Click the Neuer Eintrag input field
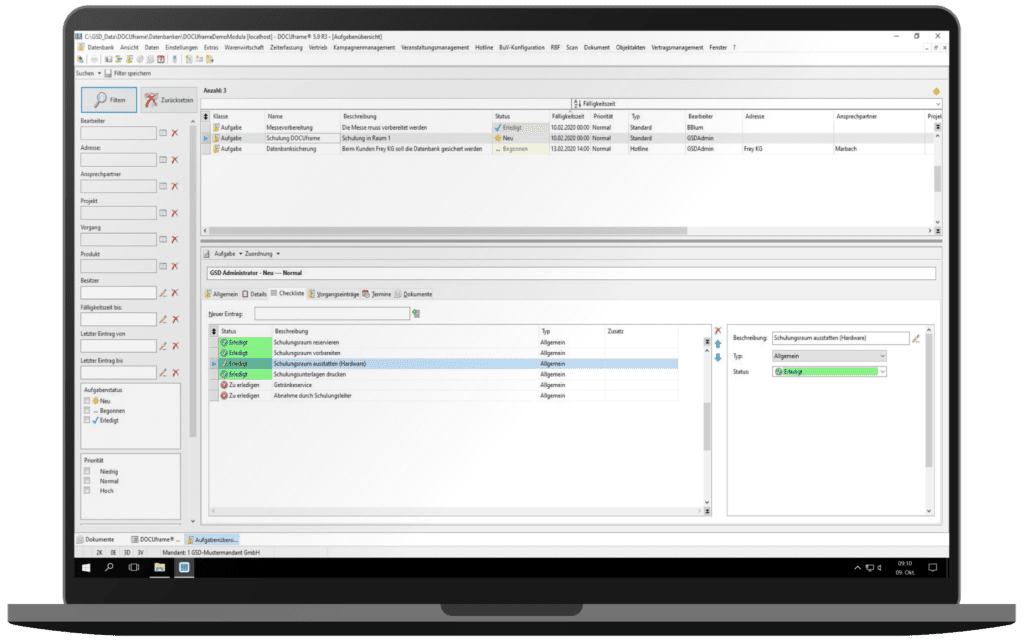Screen dimensions: 1024x642 pos(332,314)
